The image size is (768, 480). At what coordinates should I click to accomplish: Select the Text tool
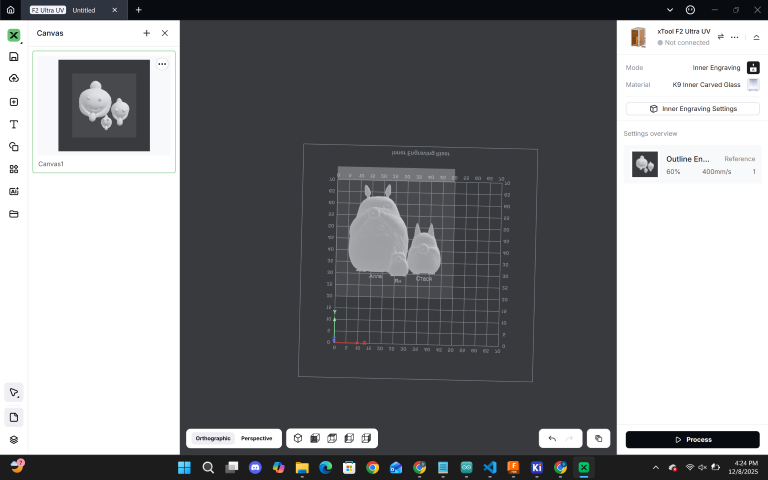point(14,124)
